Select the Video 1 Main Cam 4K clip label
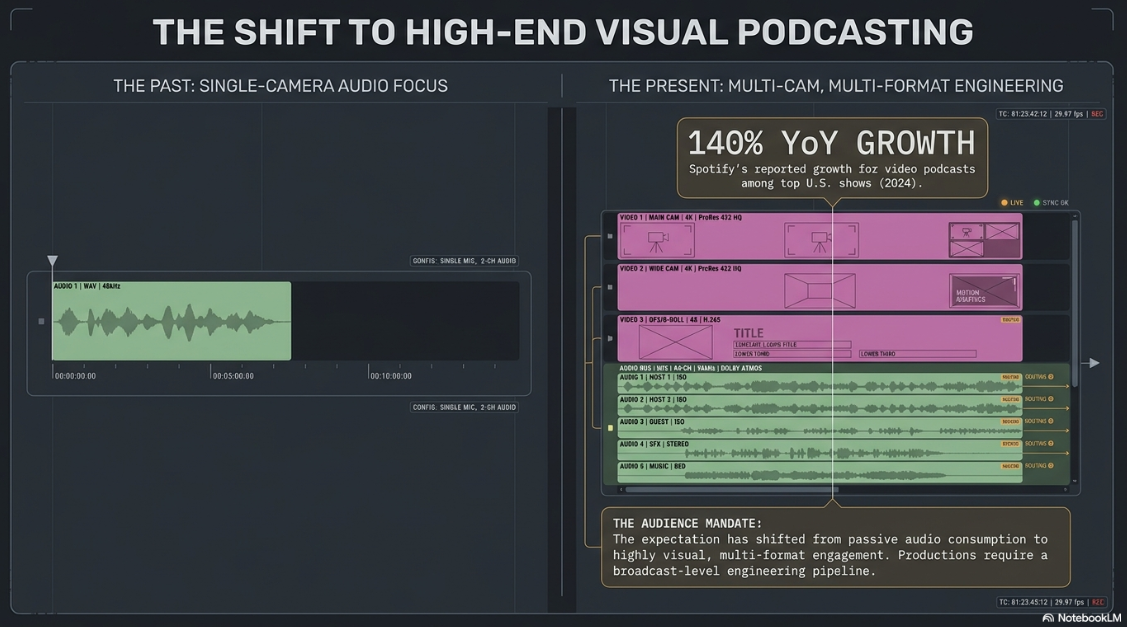This screenshot has width=1127, height=627. pos(681,217)
